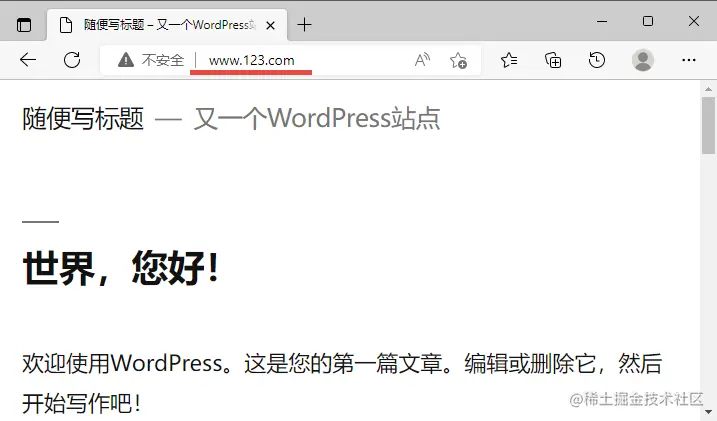Select the 随便写标题 page tab
717x421 pixels.
[167, 25]
